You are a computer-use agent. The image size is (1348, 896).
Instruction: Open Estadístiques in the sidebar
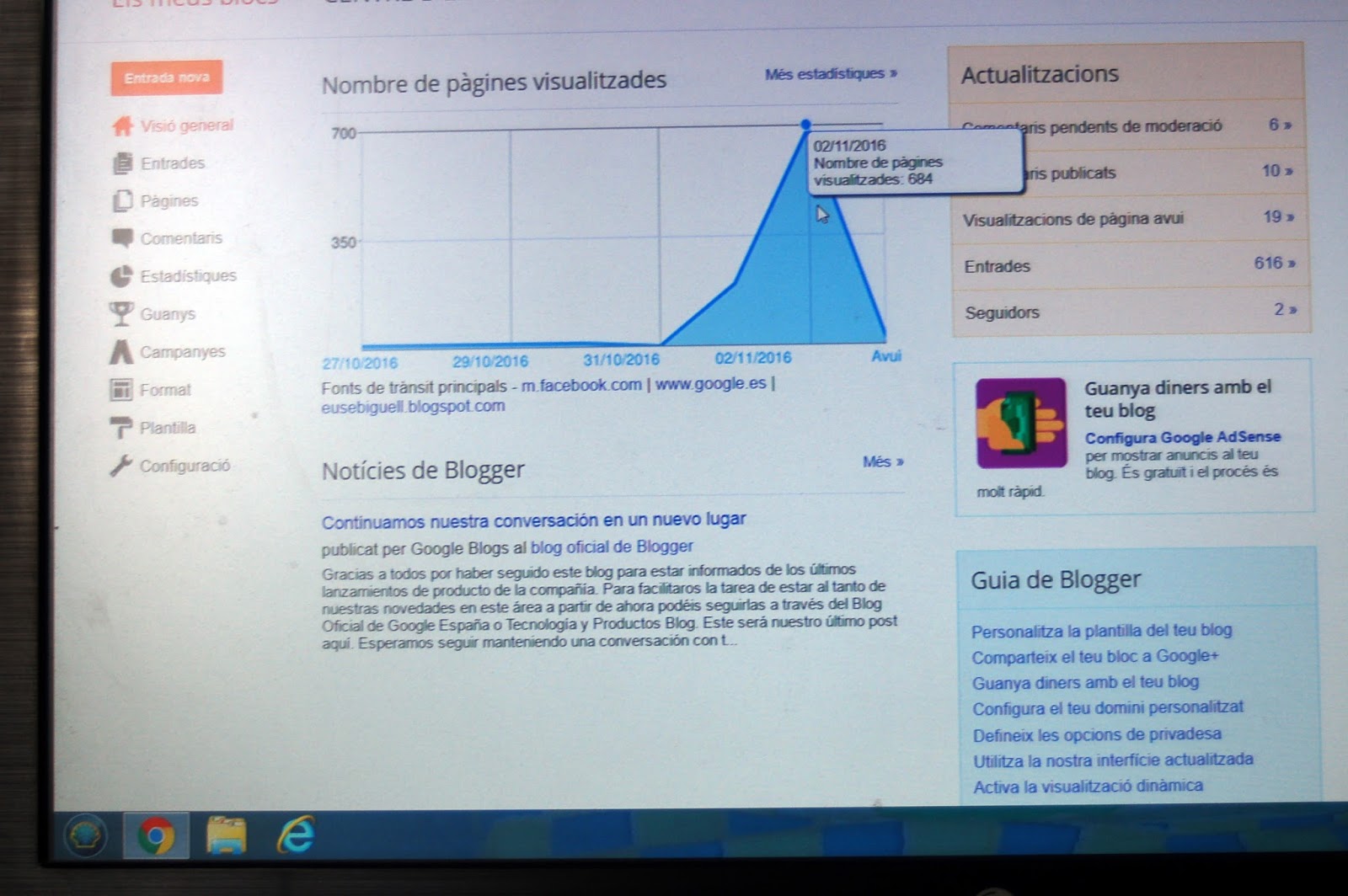[x=189, y=276]
